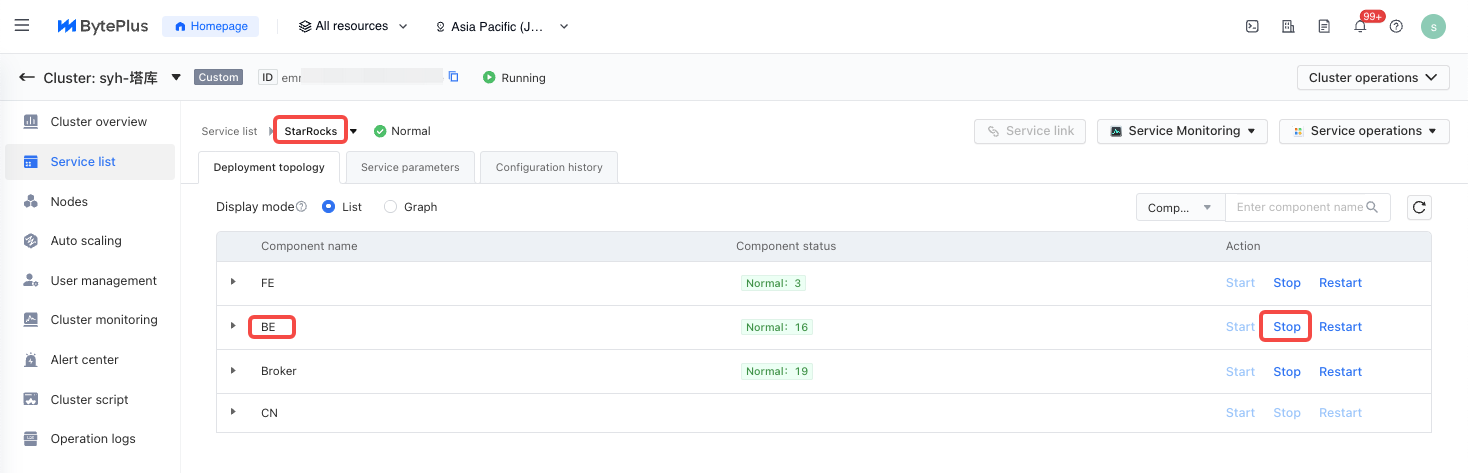Open the help question mark icon
This screenshot has width=1468, height=473.
point(1396,27)
